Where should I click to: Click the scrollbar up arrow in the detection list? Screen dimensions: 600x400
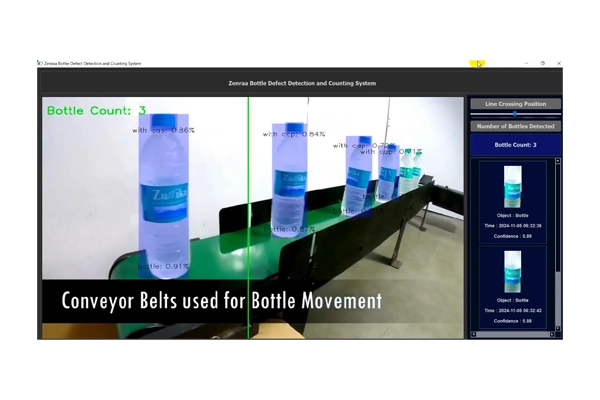pos(558,163)
